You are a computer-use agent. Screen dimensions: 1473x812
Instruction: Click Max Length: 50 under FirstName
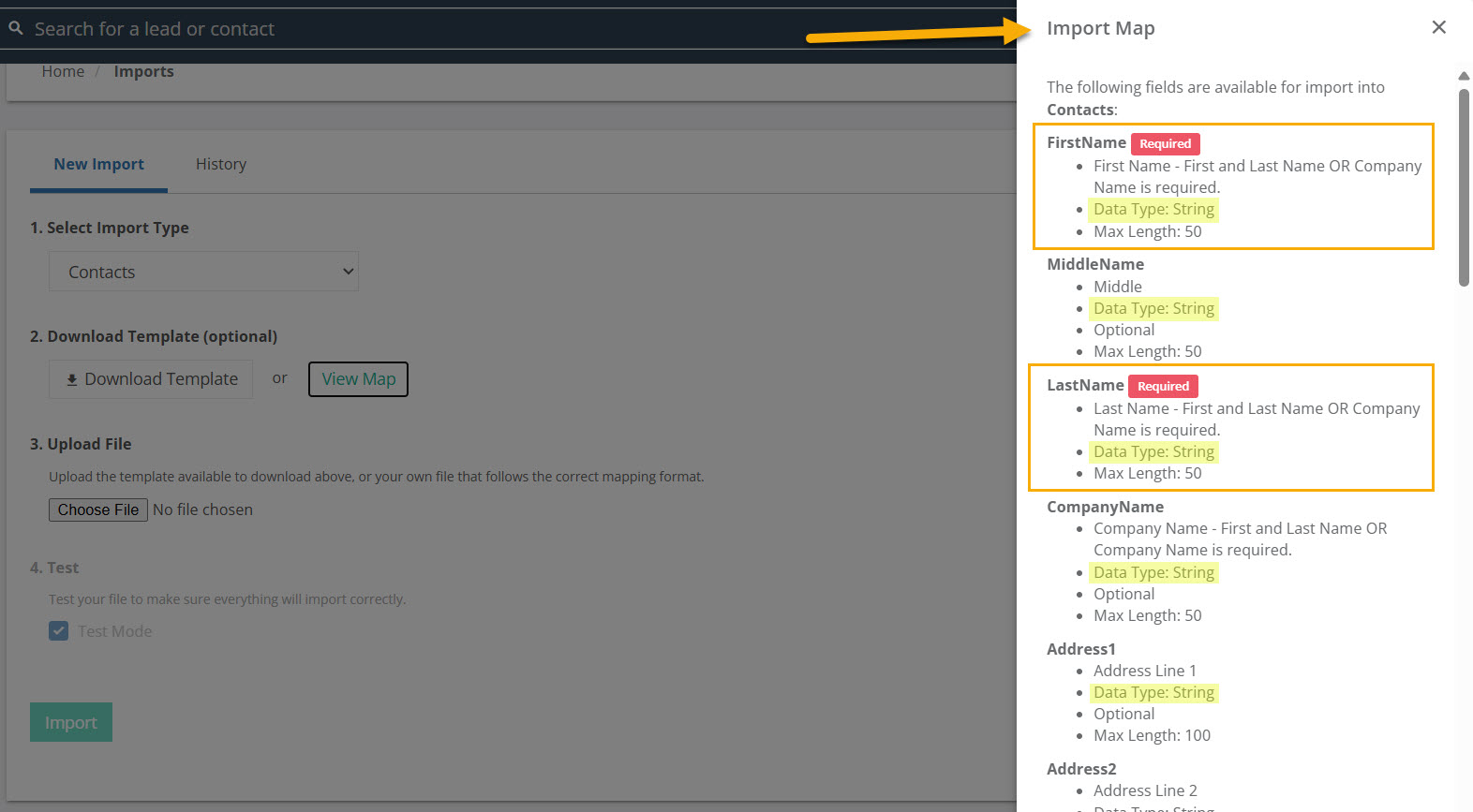(x=1147, y=231)
